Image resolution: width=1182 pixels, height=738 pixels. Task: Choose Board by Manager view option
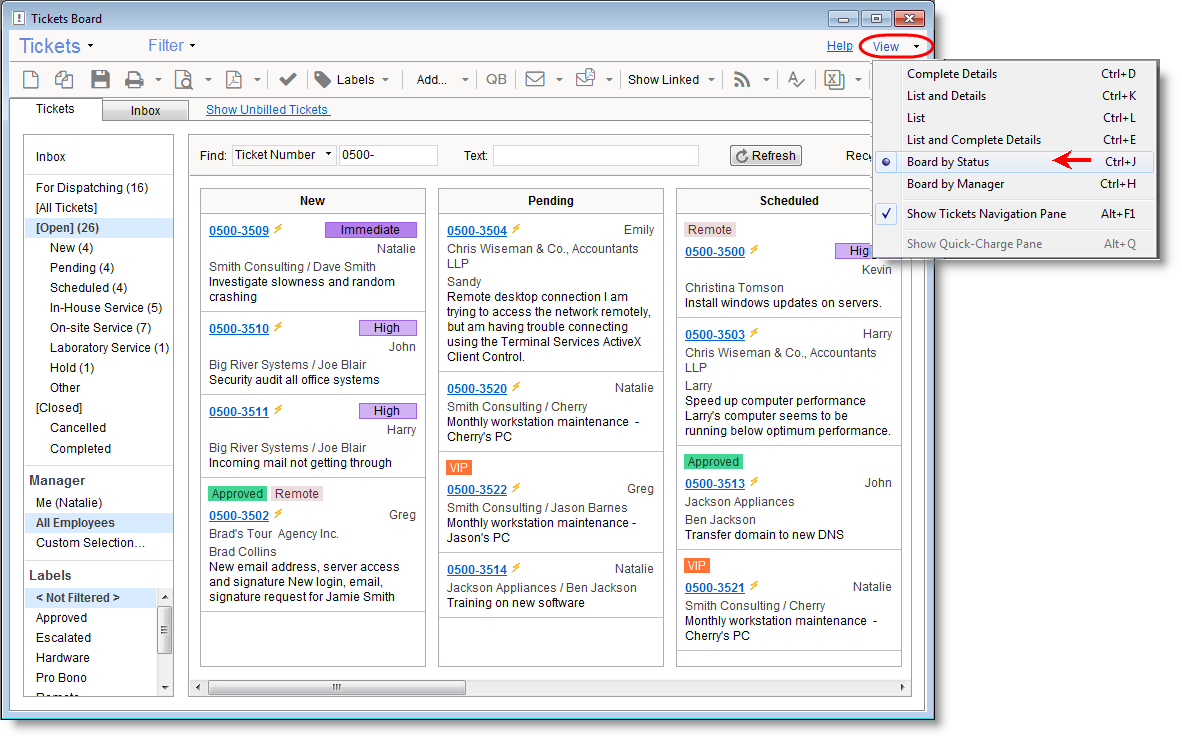[x=955, y=184]
